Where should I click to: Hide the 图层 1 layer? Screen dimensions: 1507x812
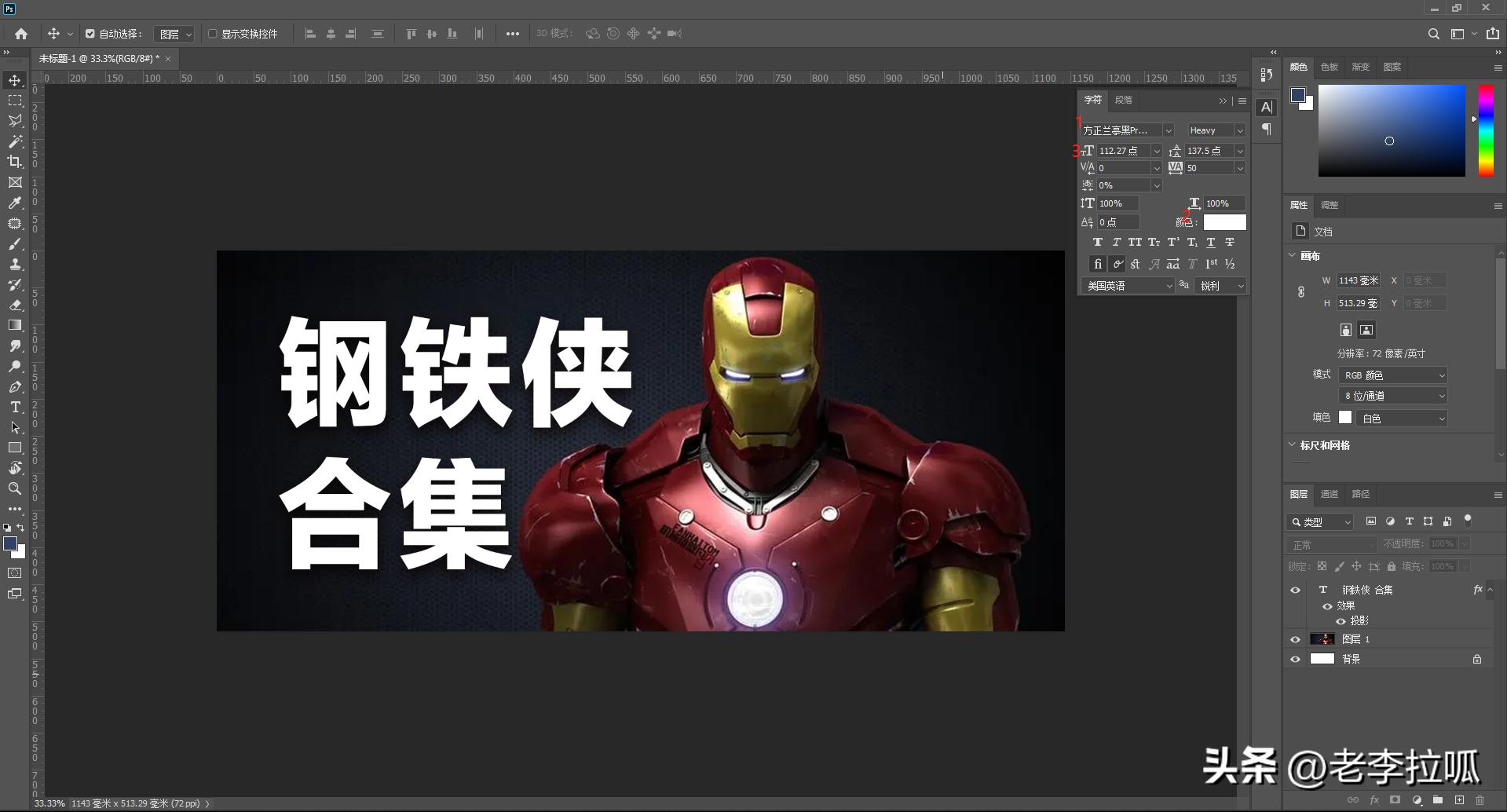tap(1296, 638)
